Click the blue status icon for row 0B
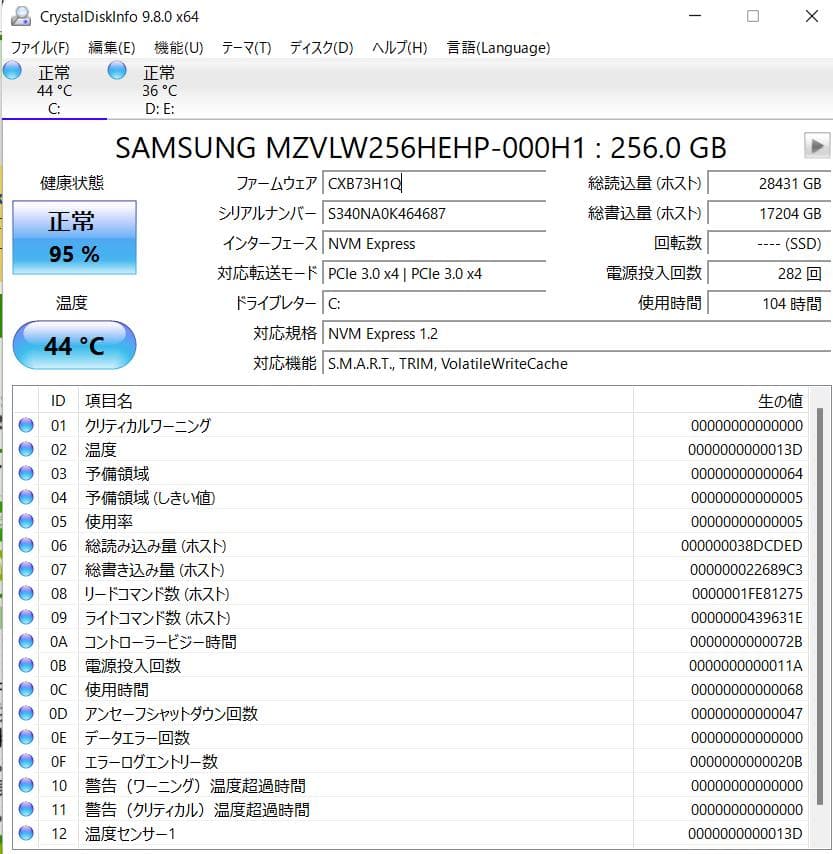Image resolution: width=833 pixels, height=854 pixels. point(26,665)
